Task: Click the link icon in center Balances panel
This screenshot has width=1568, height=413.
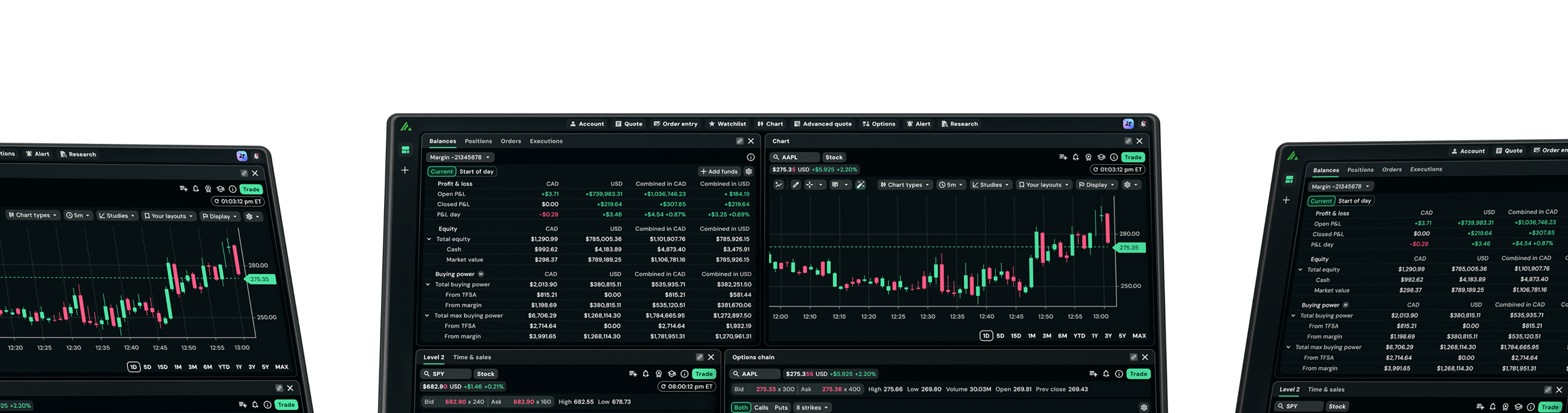Action: point(740,141)
